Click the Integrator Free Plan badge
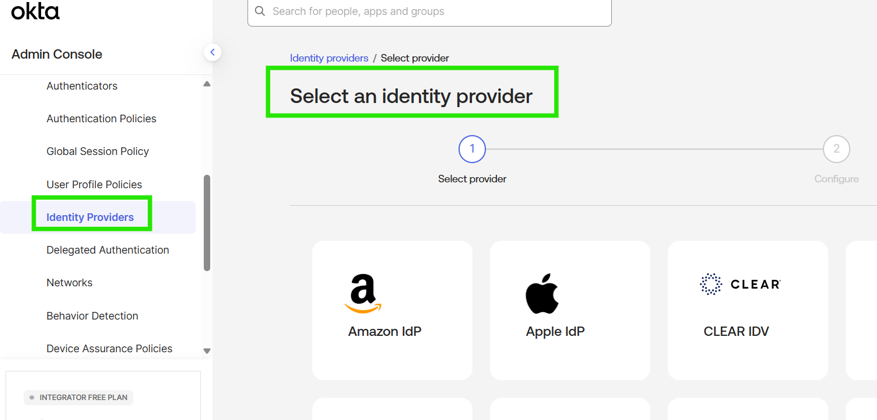877x420 pixels. point(78,397)
